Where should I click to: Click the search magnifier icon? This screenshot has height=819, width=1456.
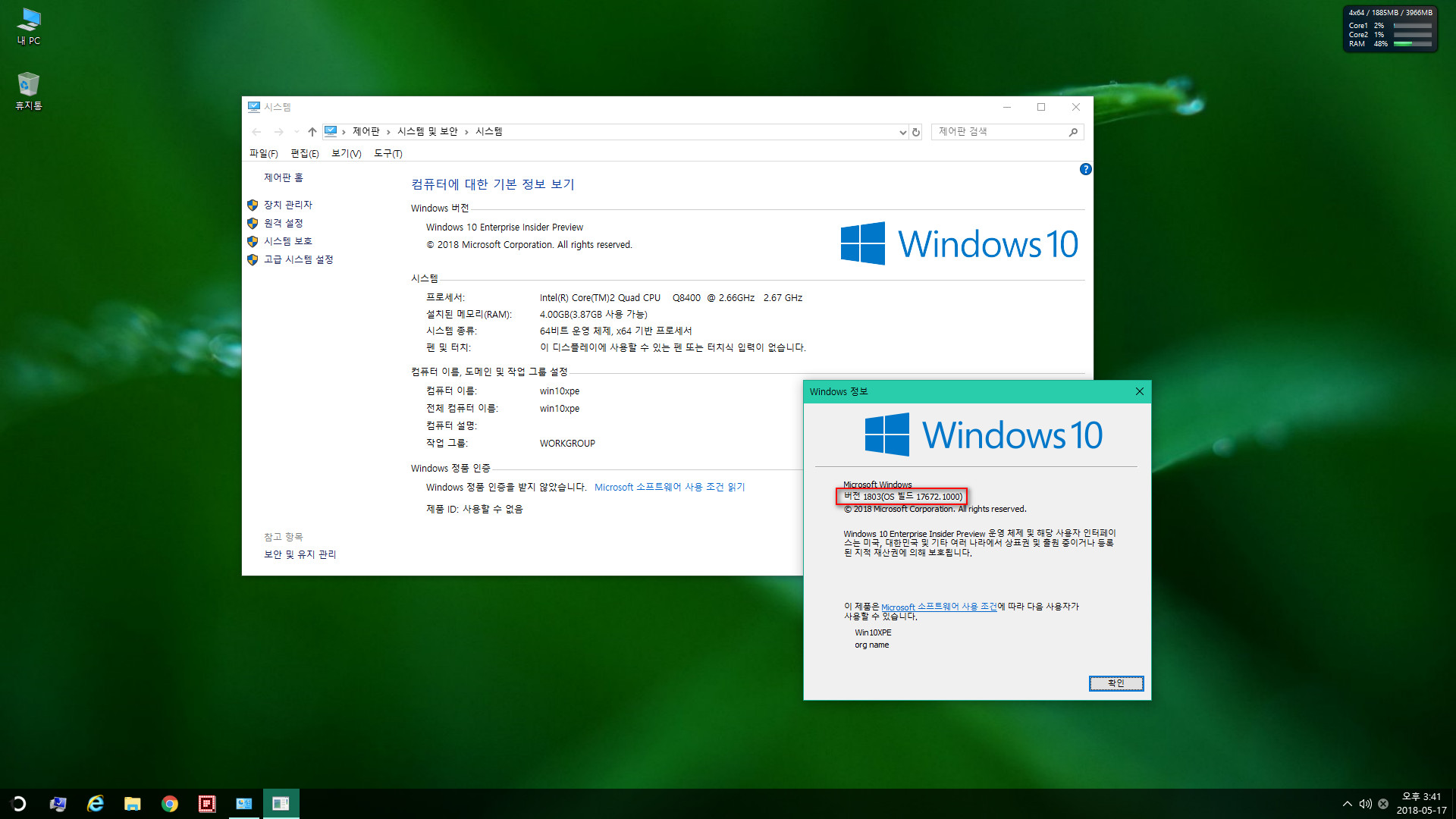[x=1073, y=132]
